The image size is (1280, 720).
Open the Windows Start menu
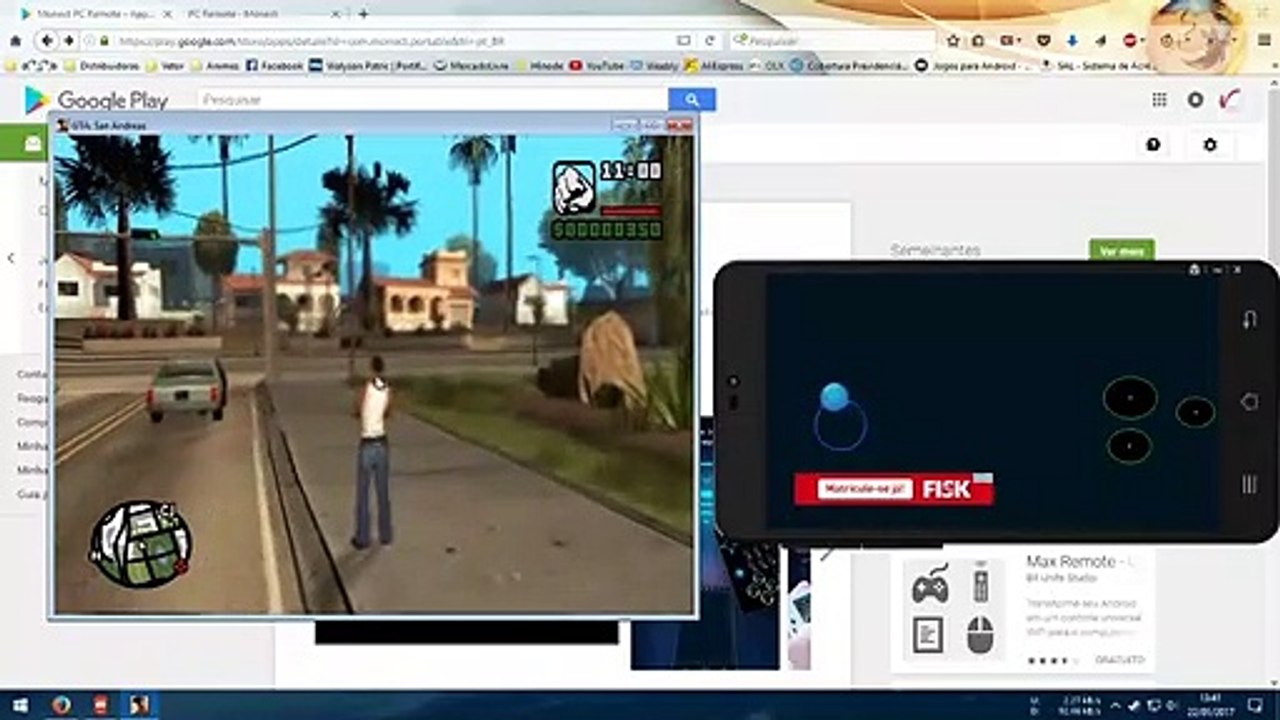[19, 705]
